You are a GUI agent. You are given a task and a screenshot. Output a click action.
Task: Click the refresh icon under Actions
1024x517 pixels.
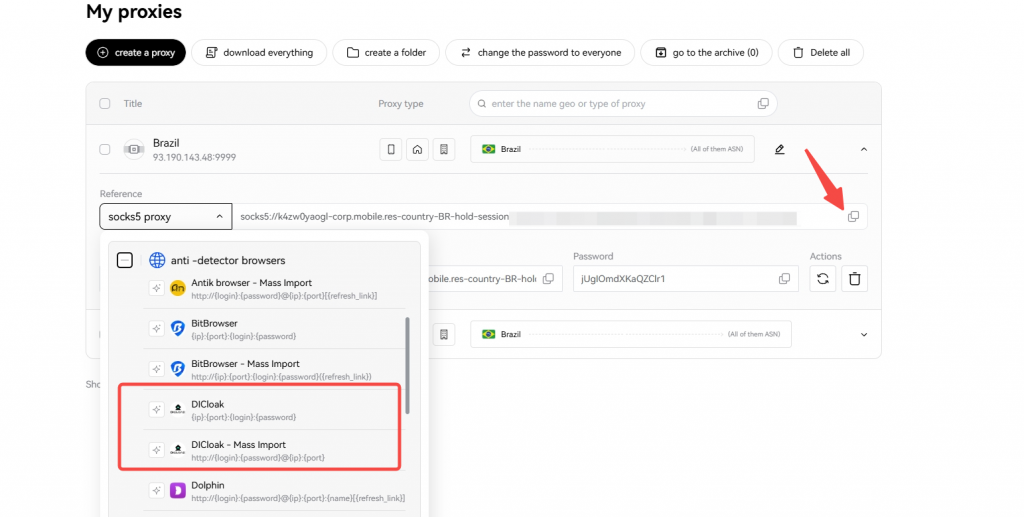click(822, 279)
